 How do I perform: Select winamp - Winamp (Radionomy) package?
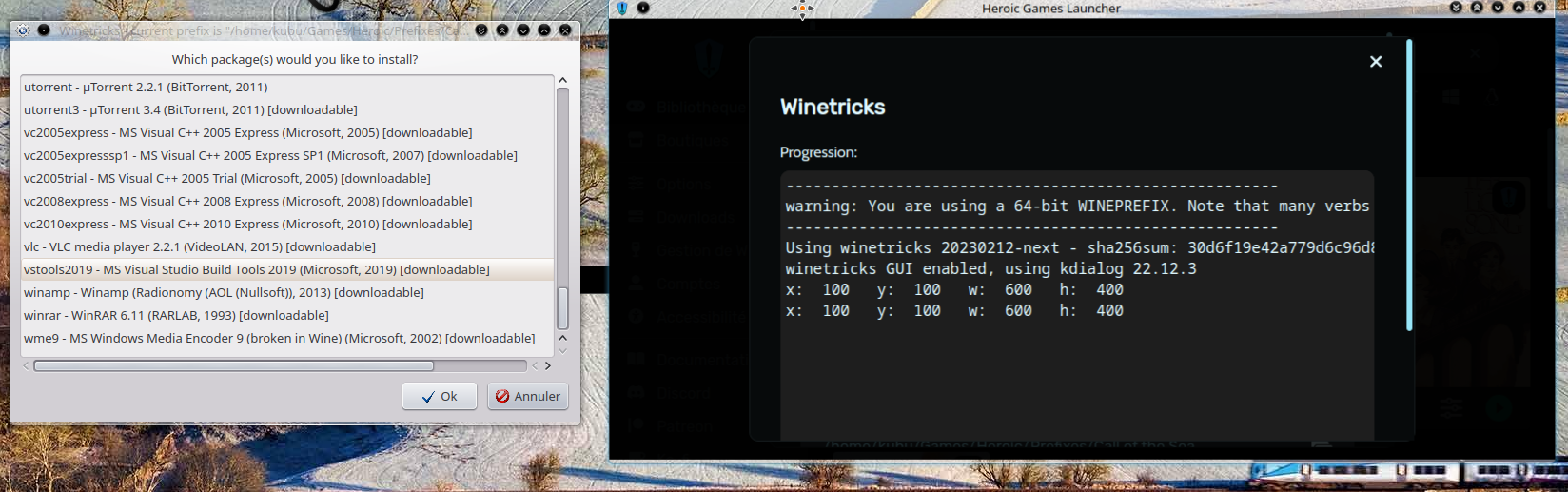(x=286, y=292)
